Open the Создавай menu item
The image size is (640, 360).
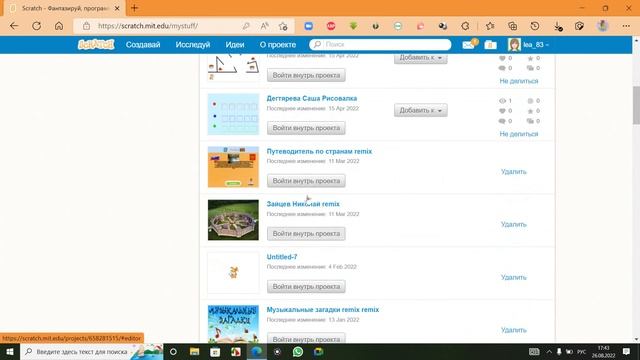143,44
